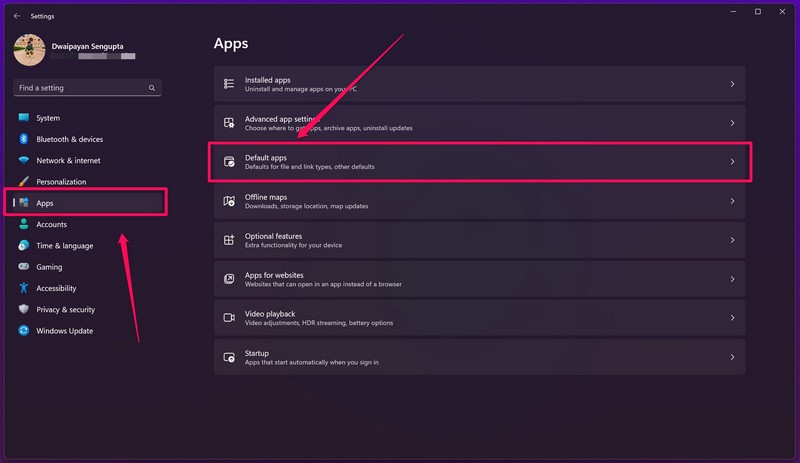Open the Accounts settings section
Viewport: 800px width, 463px height.
51,225
